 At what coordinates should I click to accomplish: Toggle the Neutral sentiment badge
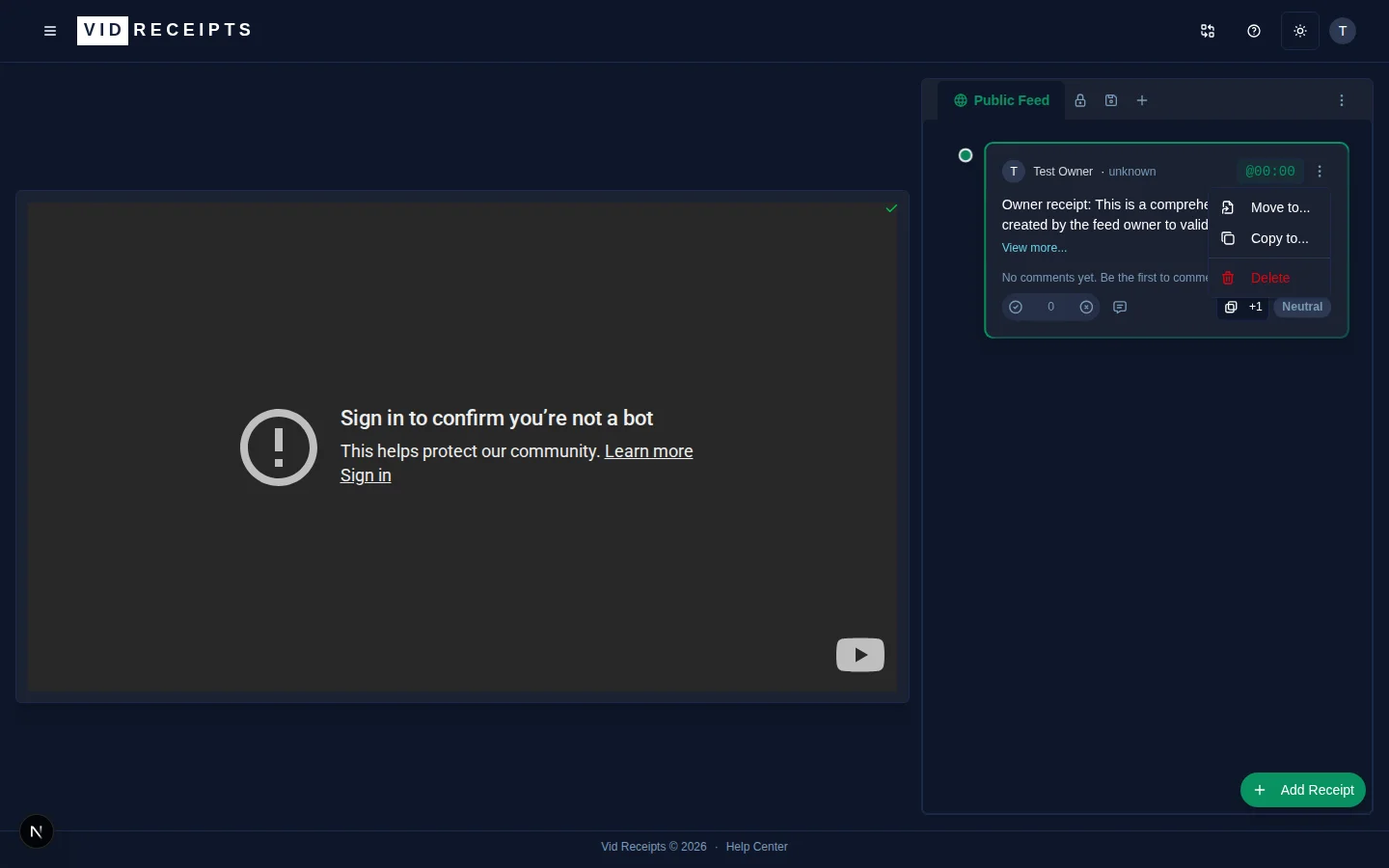click(1302, 307)
